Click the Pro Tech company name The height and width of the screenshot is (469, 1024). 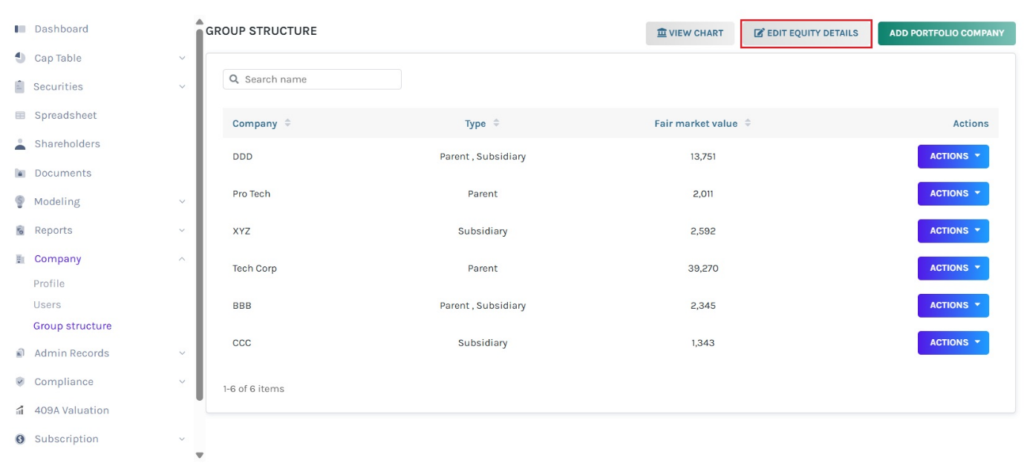pos(251,194)
